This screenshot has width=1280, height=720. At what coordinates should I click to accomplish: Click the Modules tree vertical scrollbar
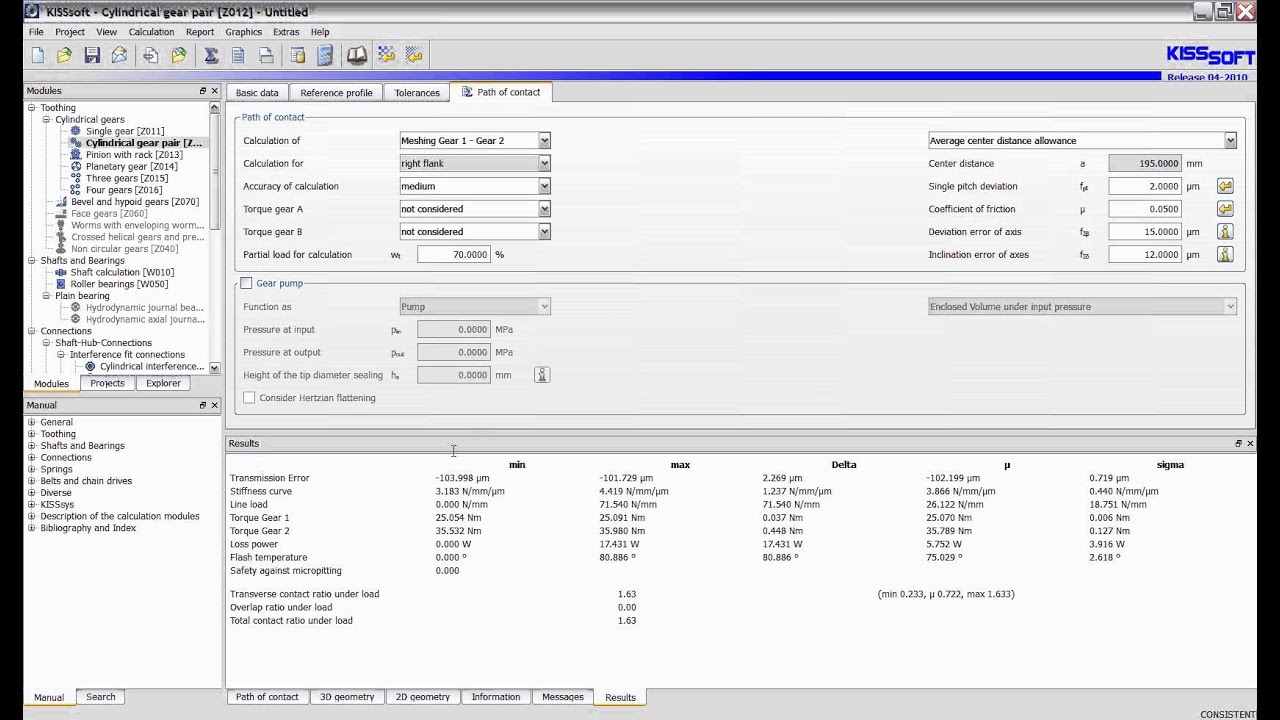coord(214,237)
